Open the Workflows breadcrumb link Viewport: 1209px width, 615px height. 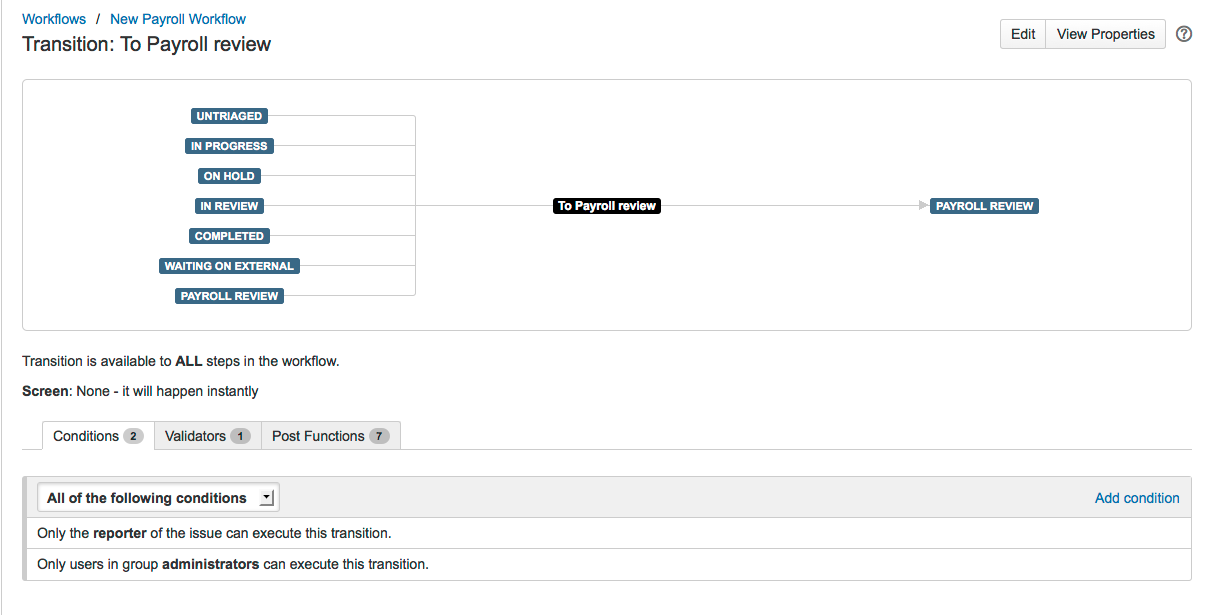(x=54, y=19)
